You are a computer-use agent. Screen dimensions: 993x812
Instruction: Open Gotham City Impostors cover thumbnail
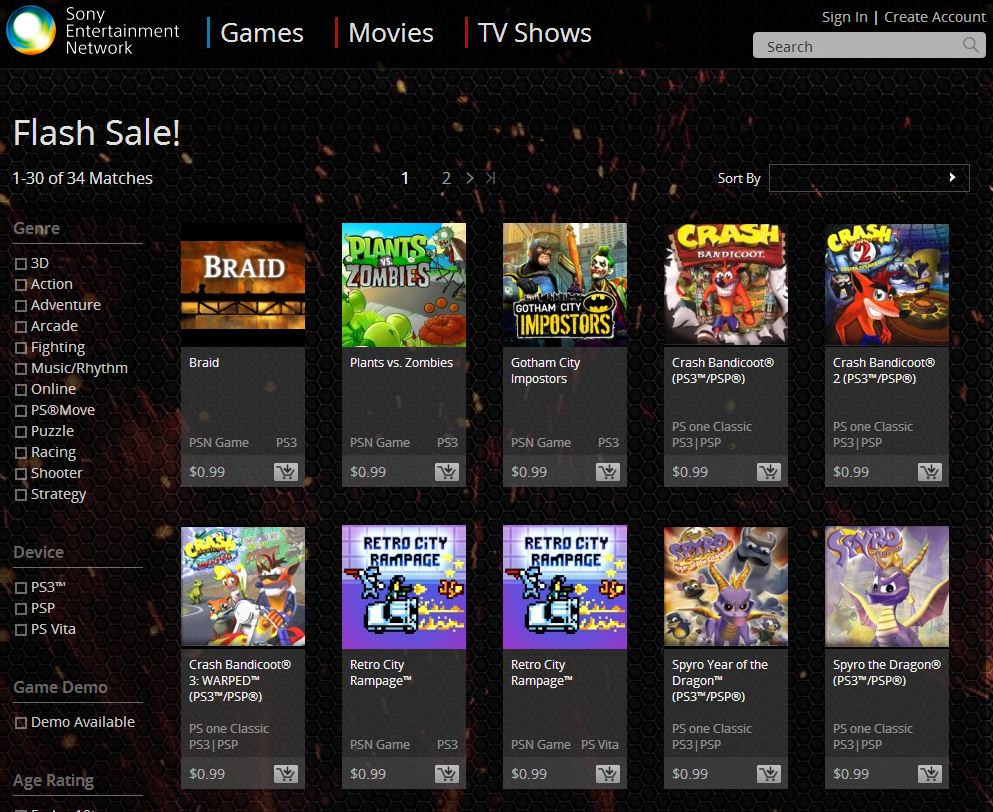[565, 284]
